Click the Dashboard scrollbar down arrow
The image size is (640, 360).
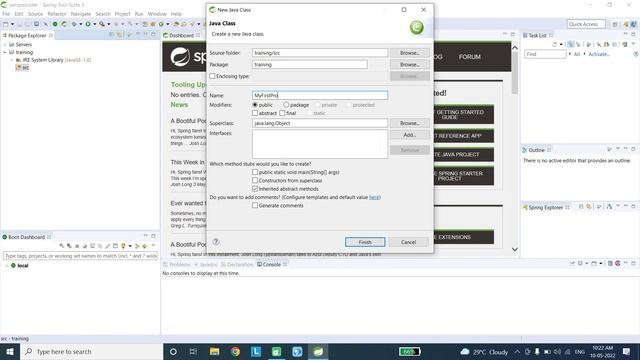[515, 249]
